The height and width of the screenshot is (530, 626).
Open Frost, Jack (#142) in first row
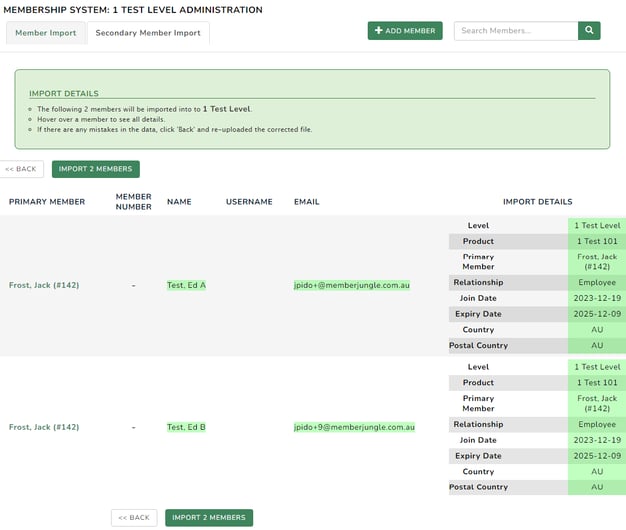point(44,285)
